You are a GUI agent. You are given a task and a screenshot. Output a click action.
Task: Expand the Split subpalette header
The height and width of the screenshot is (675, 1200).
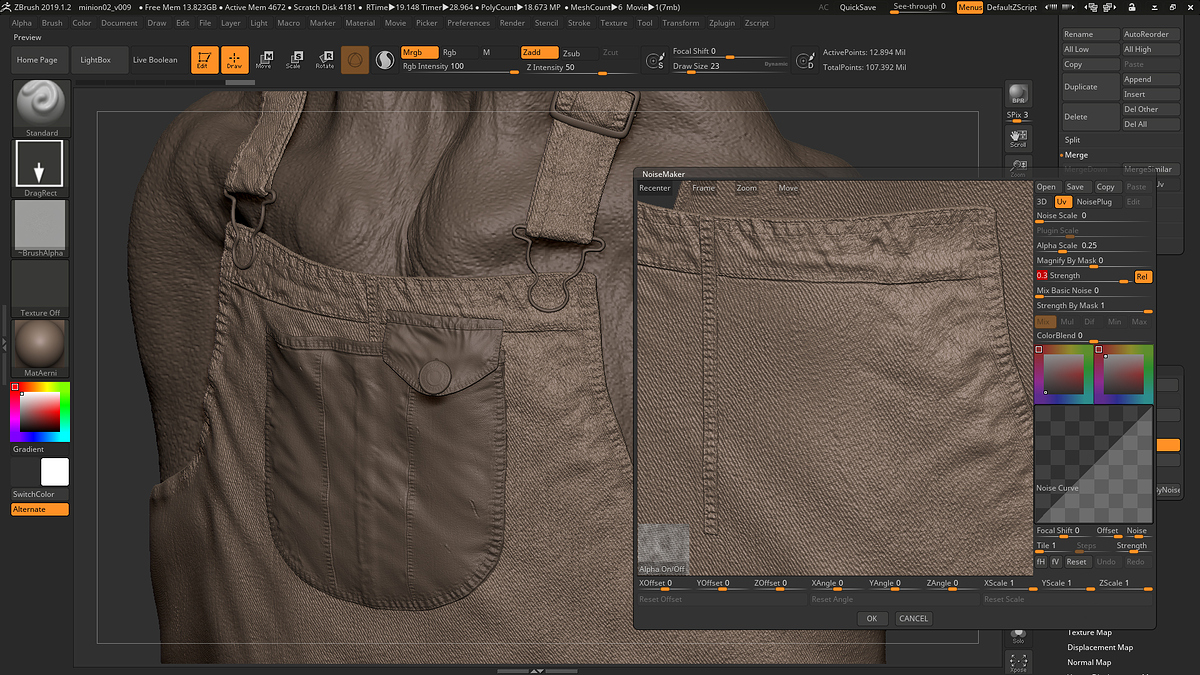coord(1072,140)
